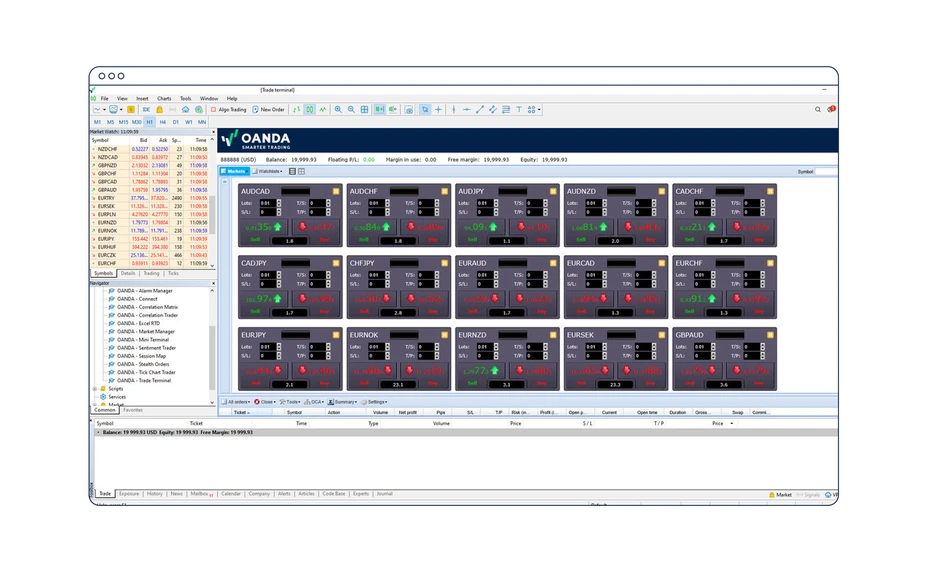
Task: Tile chart windows with the grid icon
Action: pos(364,110)
